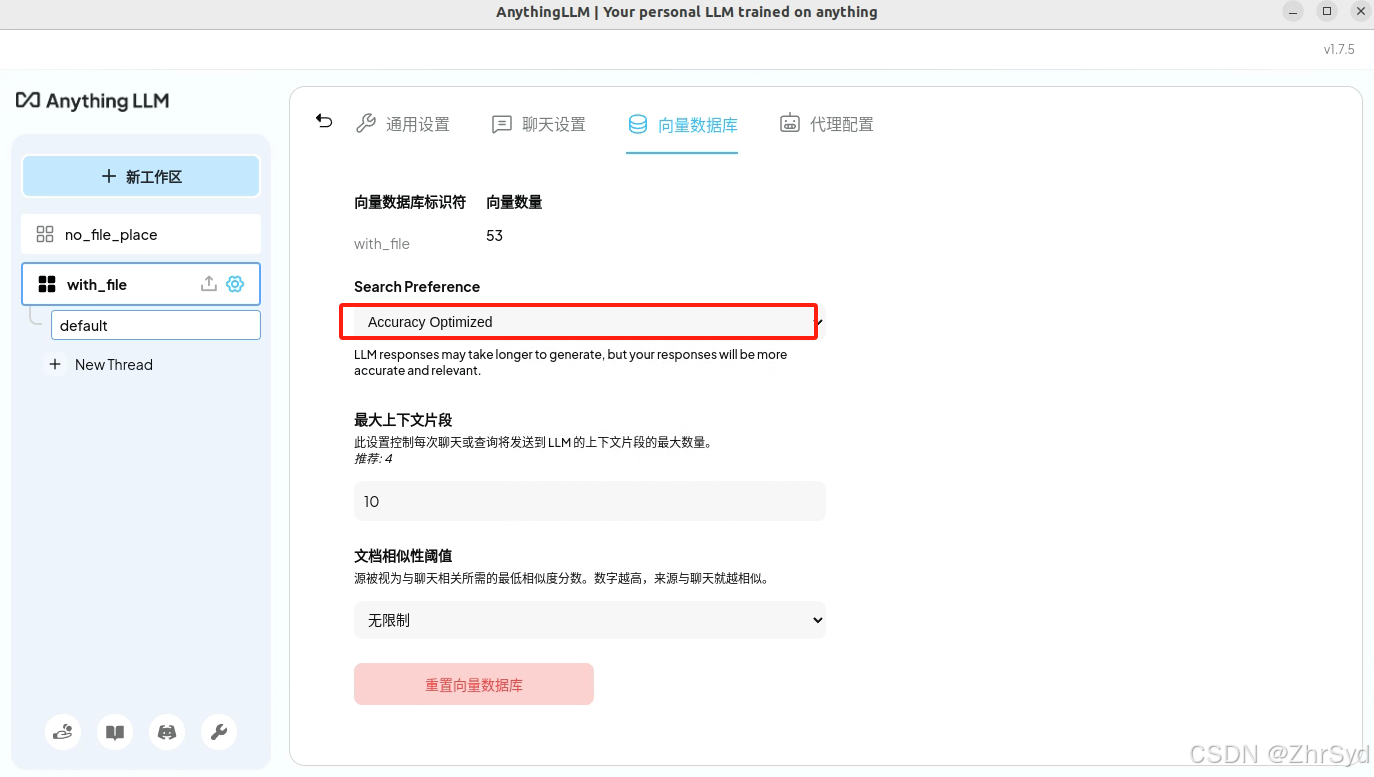Open the default thread
Screen dimensions: 1374x777
[x=156, y=325]
